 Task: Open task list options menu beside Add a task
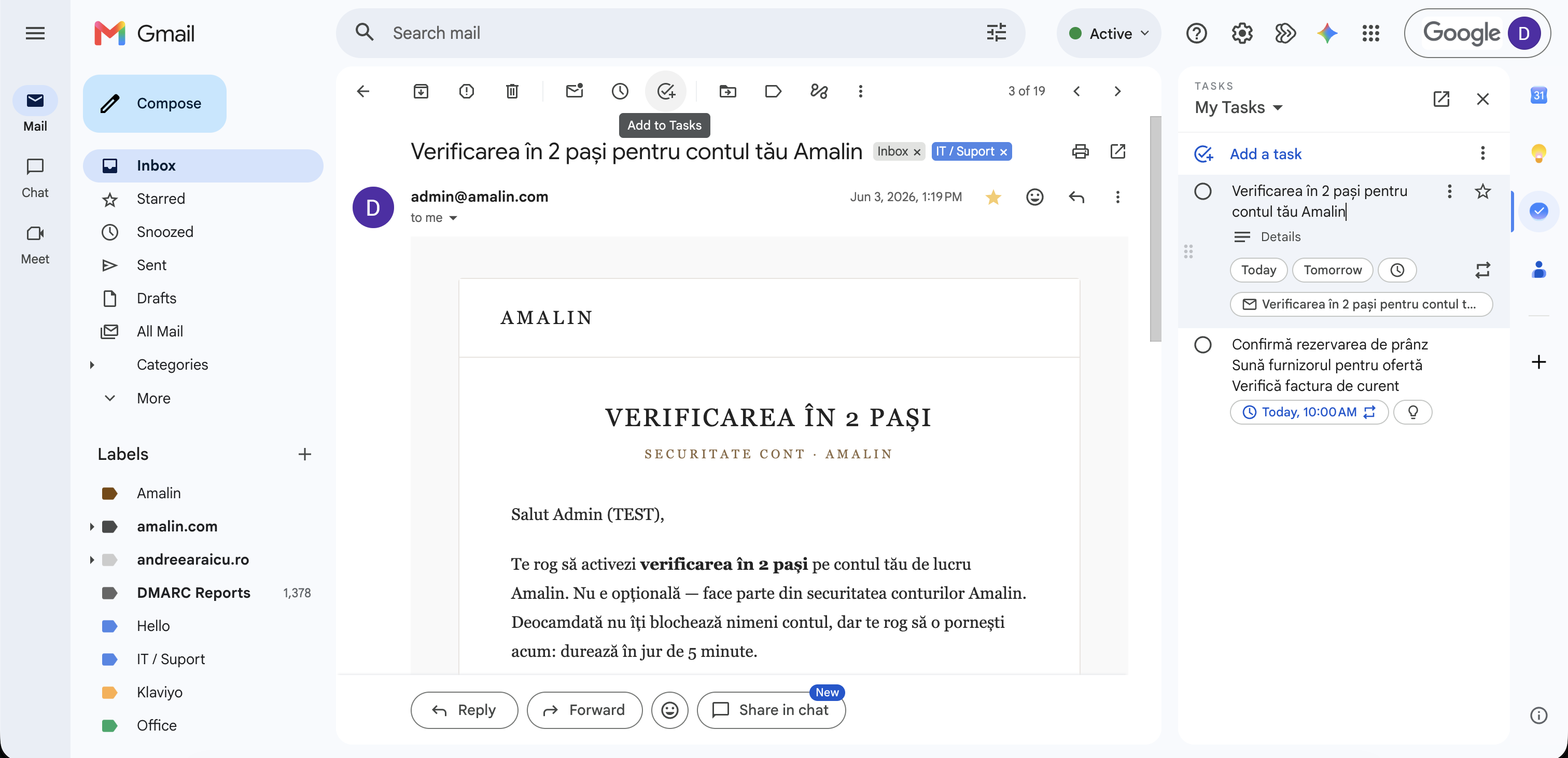tap(1482, 153)
